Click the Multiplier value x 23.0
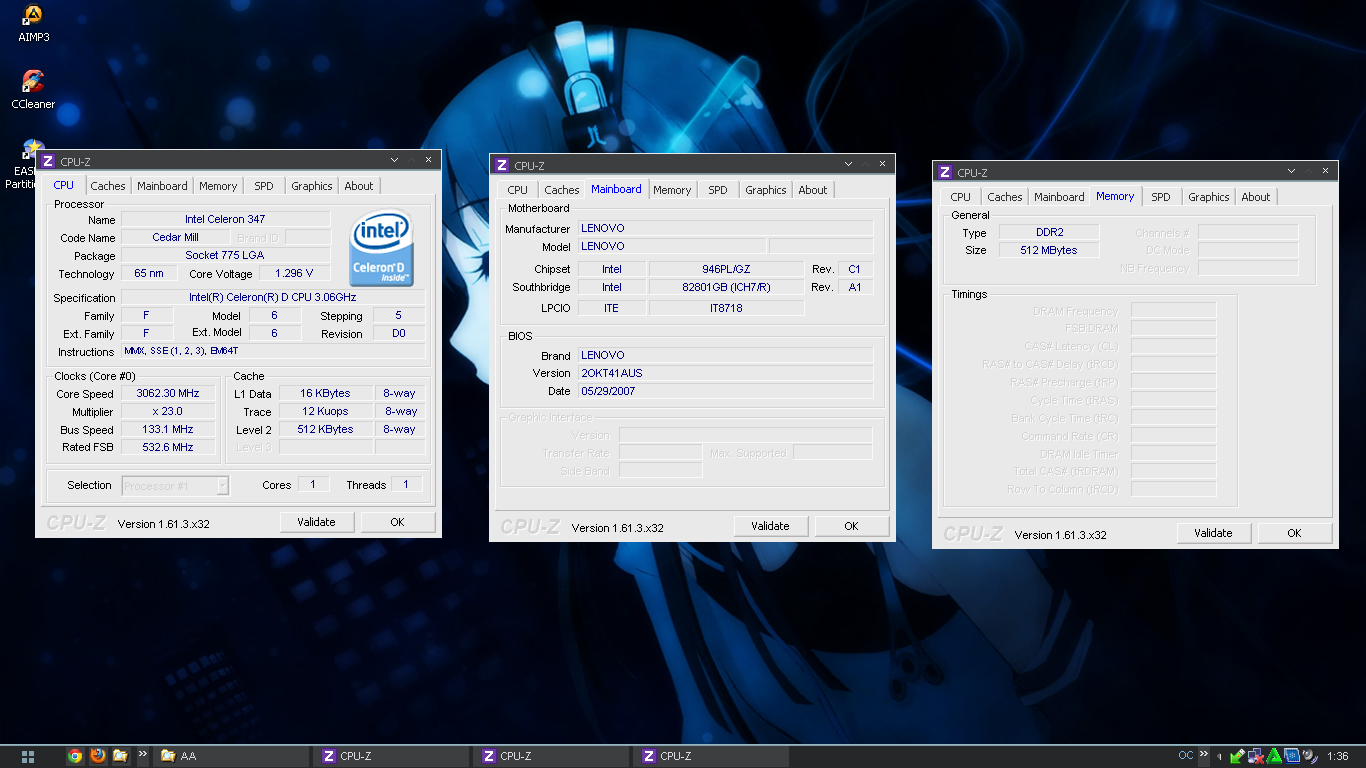Image resolution: width=1366 pixels, height=768 pixels. click(168, 412)
